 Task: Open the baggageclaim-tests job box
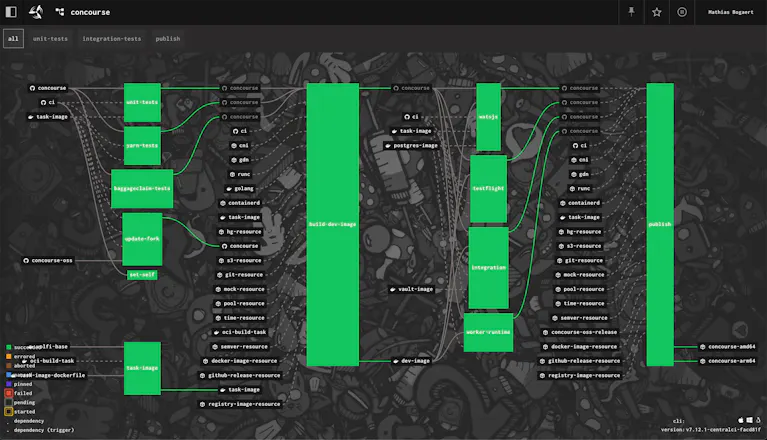[142, 189]
